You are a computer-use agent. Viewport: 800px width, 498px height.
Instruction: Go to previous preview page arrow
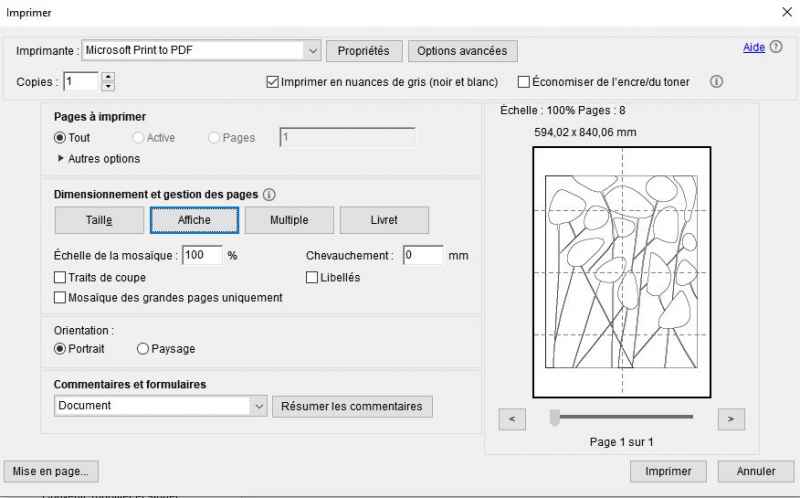[x=512, y=419]
